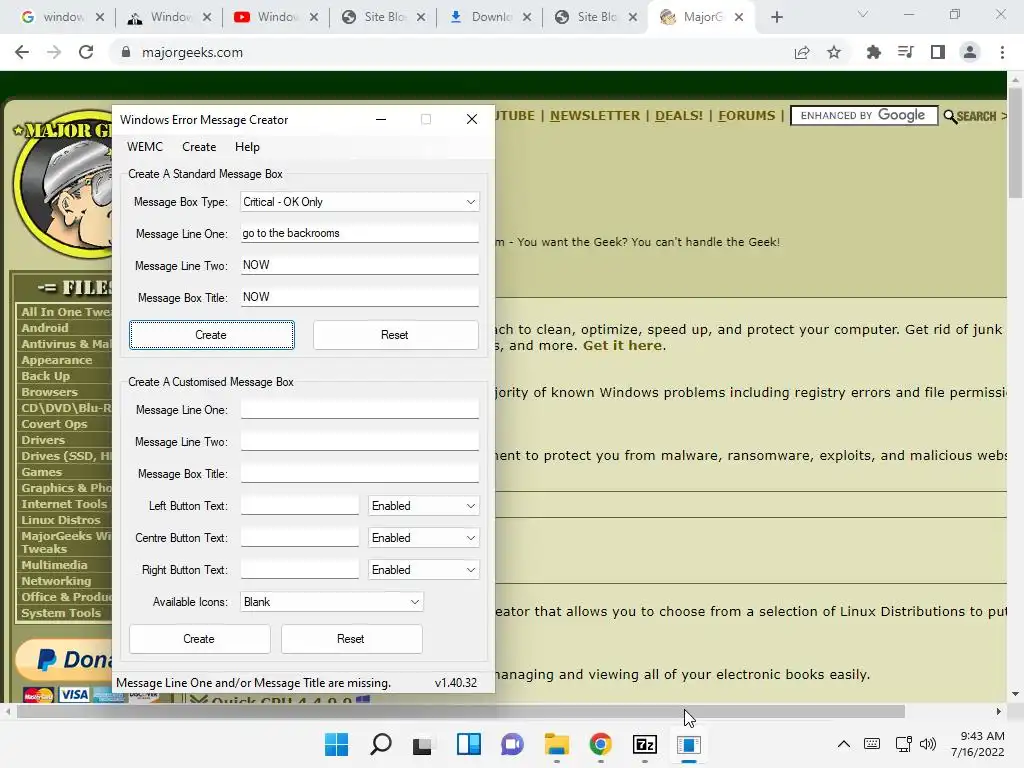Open Games category in Files sidebar
This screenshot has width=1024, height=768.
(x=41, y=472)
